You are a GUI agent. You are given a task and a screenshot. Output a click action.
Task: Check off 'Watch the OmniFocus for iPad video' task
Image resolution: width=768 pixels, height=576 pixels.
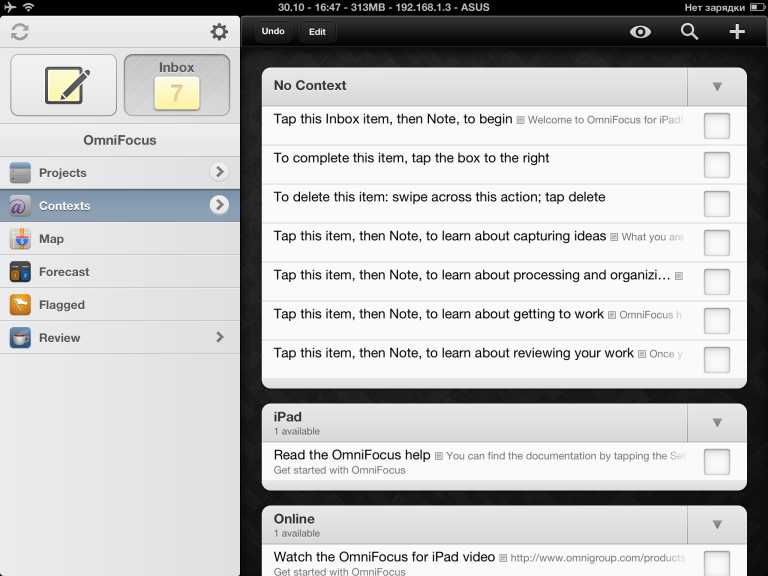(717, 563)
